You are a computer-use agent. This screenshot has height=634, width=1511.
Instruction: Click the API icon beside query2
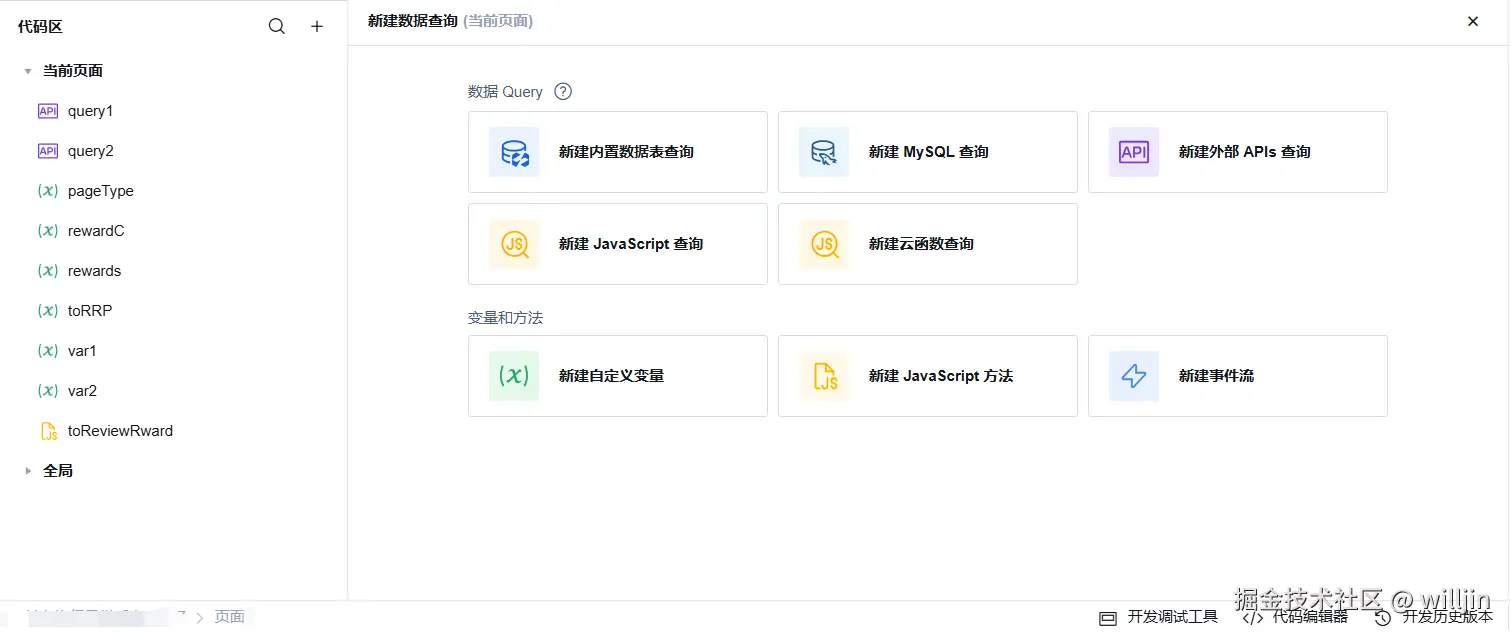pos(48,151)
